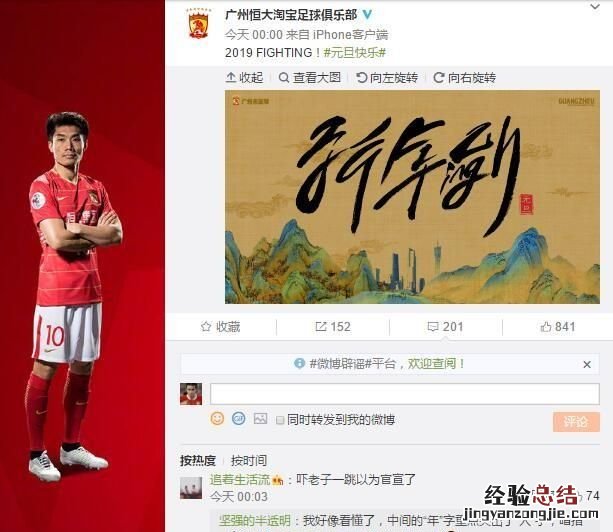
Task: Check the 同时转发到我的微博 checkbox
Action: [x=280, y=420]
